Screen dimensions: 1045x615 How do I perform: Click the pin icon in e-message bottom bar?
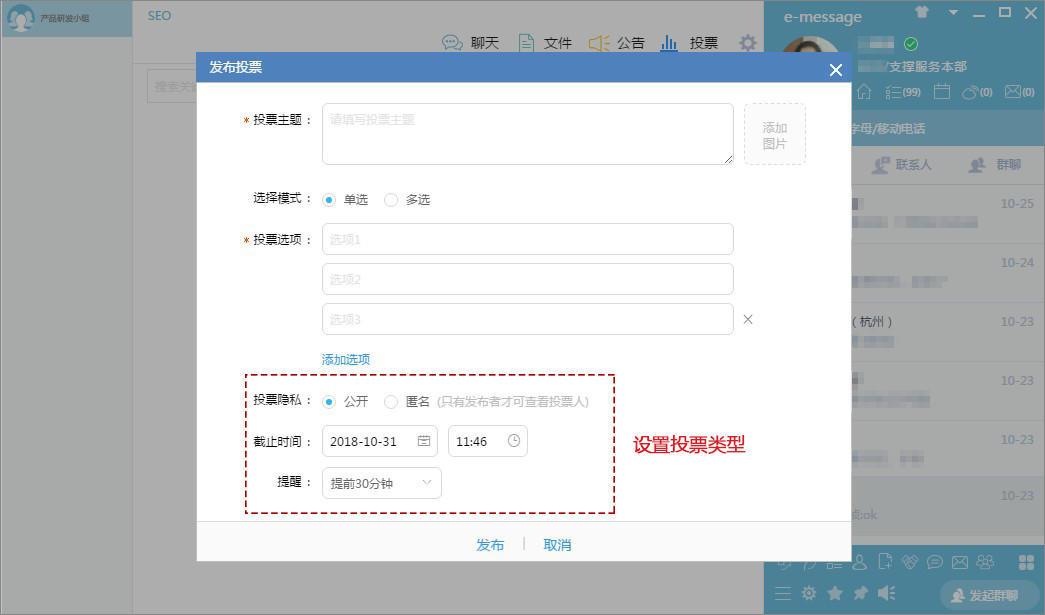click(x=860, y=593)
